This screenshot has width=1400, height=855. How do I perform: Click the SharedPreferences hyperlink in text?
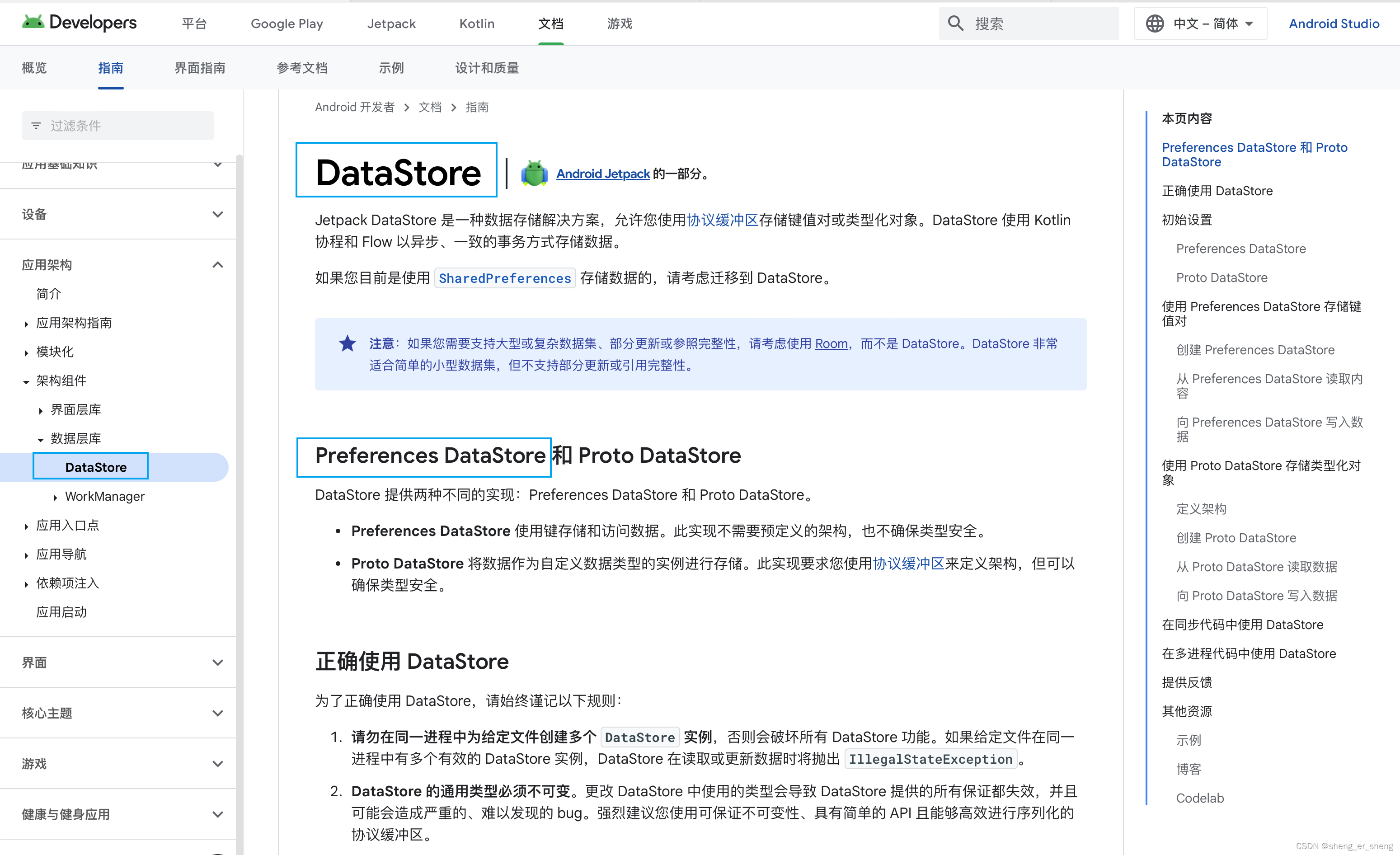pyautogui.click(x=504, y=278)
